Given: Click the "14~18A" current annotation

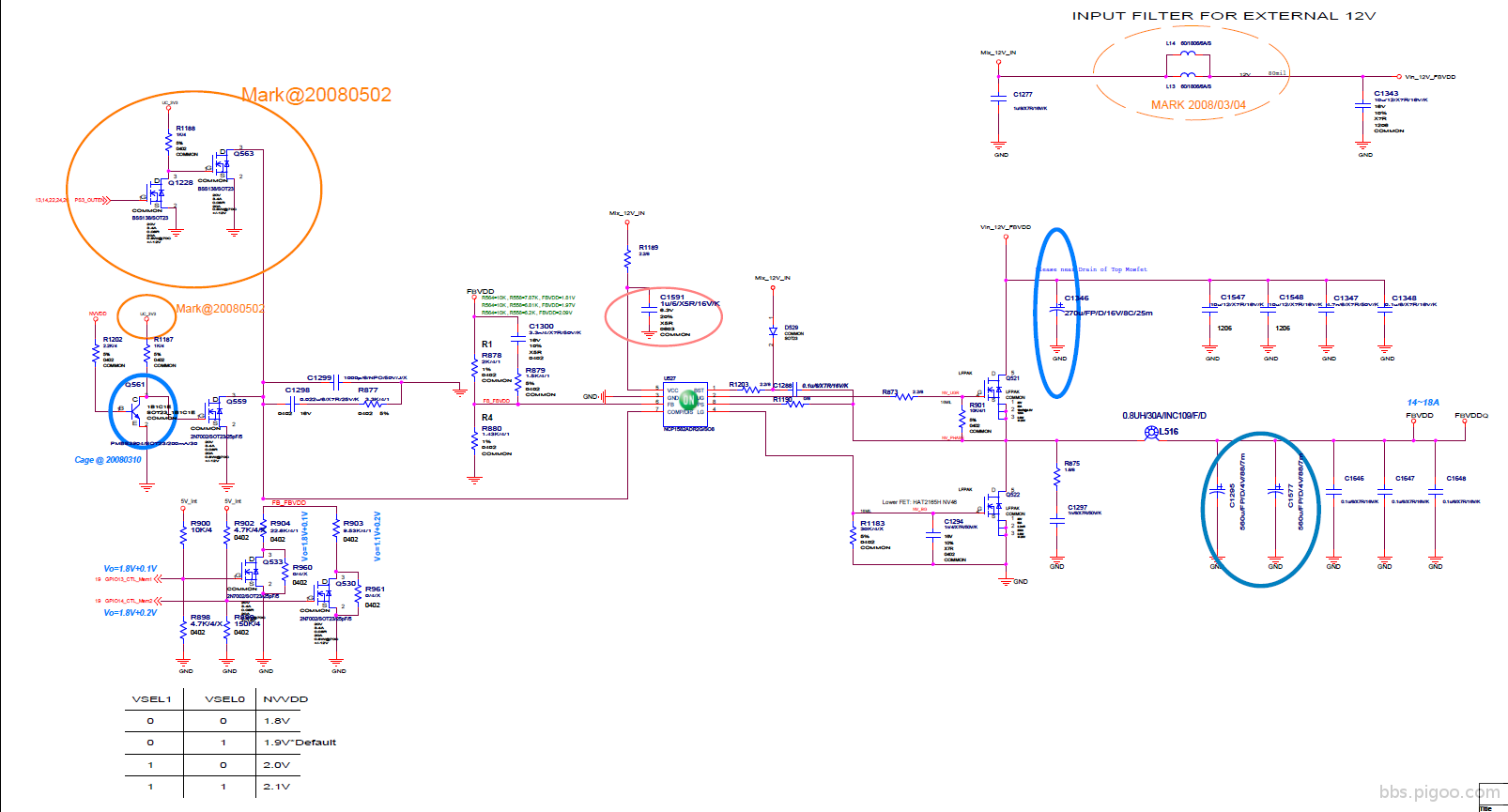Looking at the screenshot, I should coord(1423,403).
